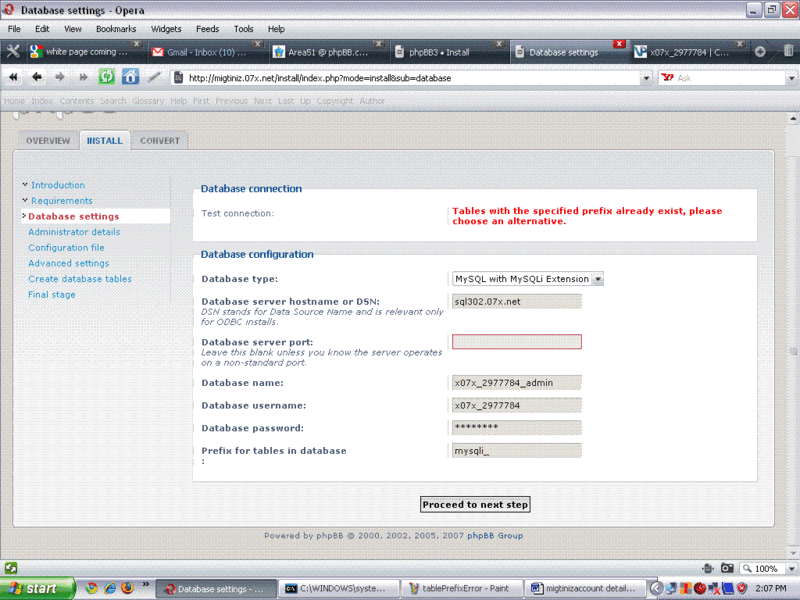Focus the Database username field
Image resolution: width=800 pixels, height=600 pixels.
coord(517,406)
